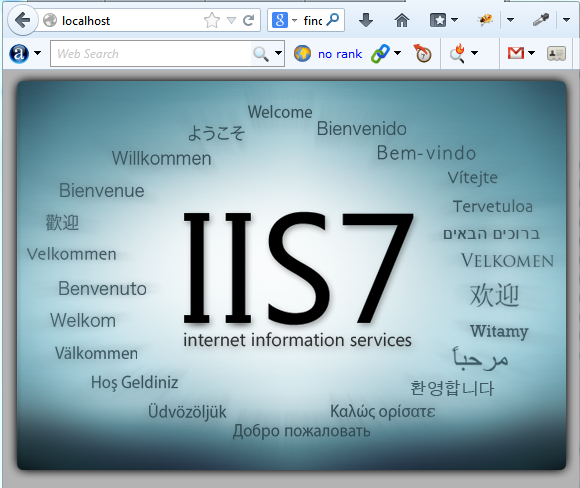This screenshot has height=488, width=580.
Task: Click the 'Tervetuloa' text
Action: coord(493,206)
